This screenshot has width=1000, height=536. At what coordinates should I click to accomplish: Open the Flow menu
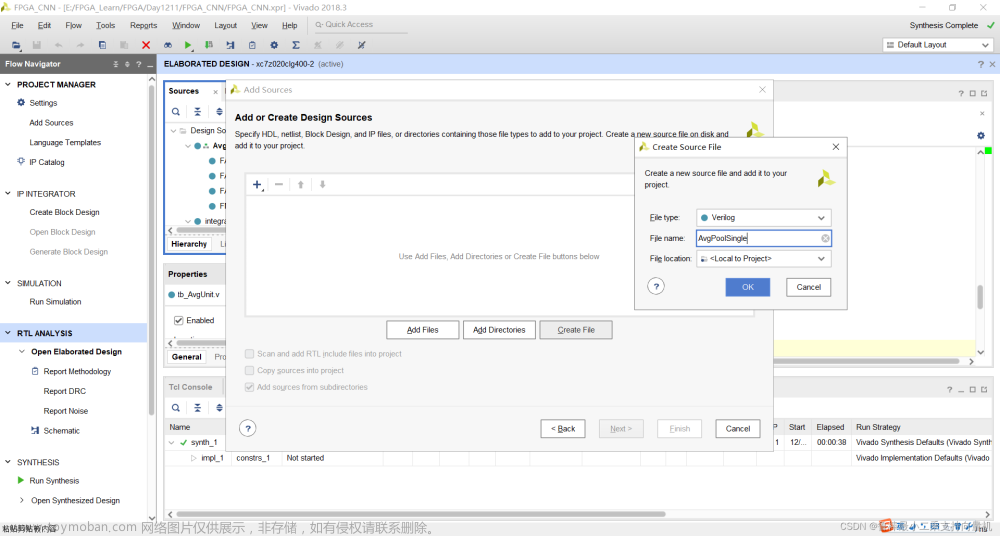(73, 26)
